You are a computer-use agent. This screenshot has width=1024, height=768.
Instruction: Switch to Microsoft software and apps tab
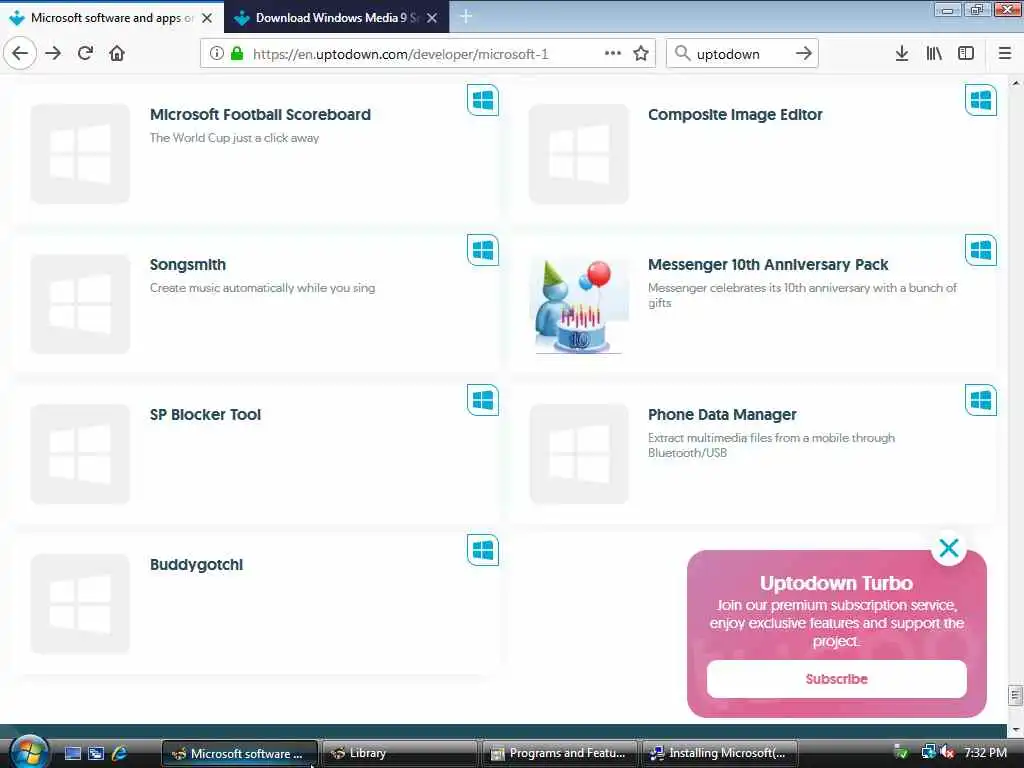(x=111, y=18)
